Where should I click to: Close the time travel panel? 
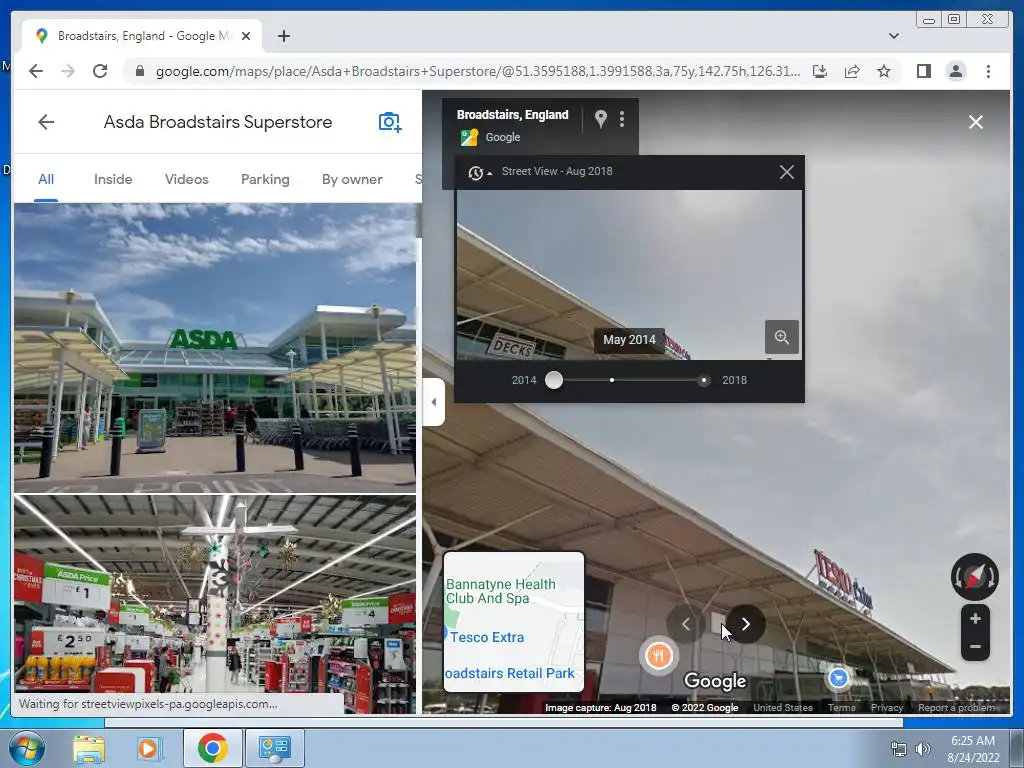pos(786,172)
